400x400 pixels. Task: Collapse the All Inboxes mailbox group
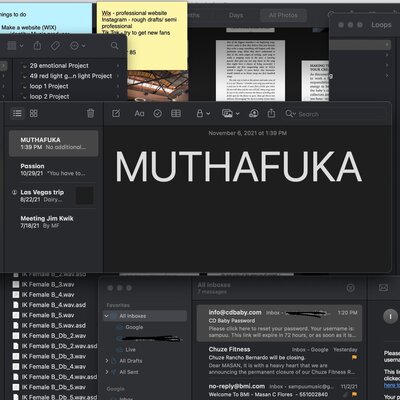106,316
